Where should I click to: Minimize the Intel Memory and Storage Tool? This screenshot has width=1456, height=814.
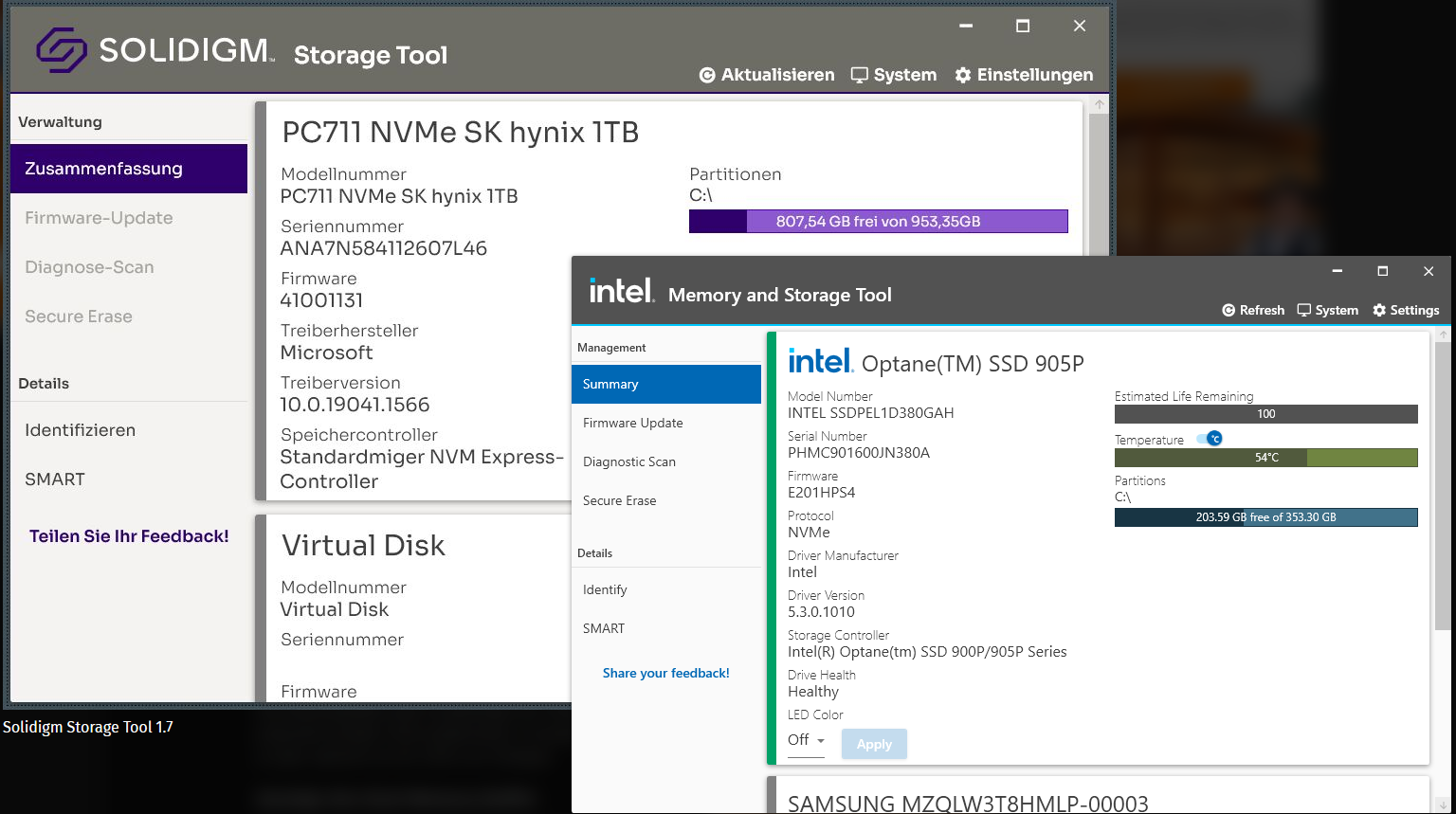1338,271
